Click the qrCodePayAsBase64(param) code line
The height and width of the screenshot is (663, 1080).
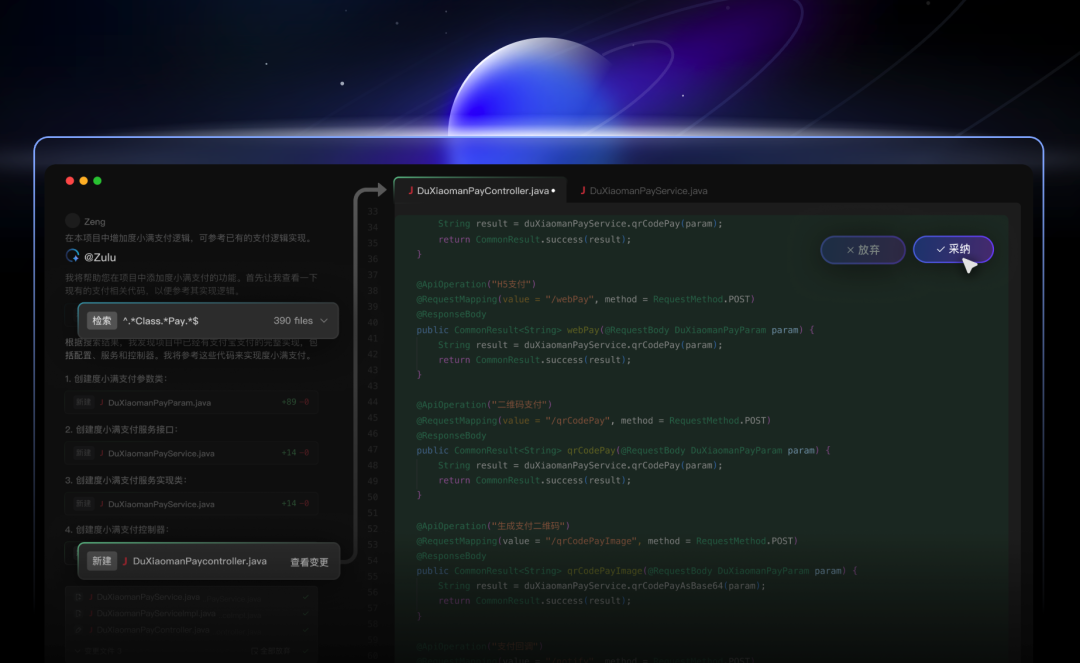click(601, 586)
